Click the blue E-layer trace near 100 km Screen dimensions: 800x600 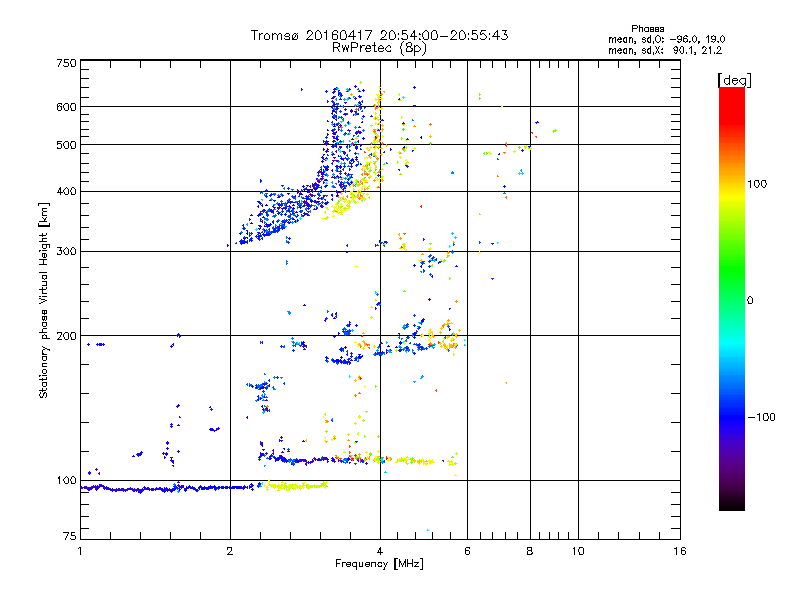168,489
